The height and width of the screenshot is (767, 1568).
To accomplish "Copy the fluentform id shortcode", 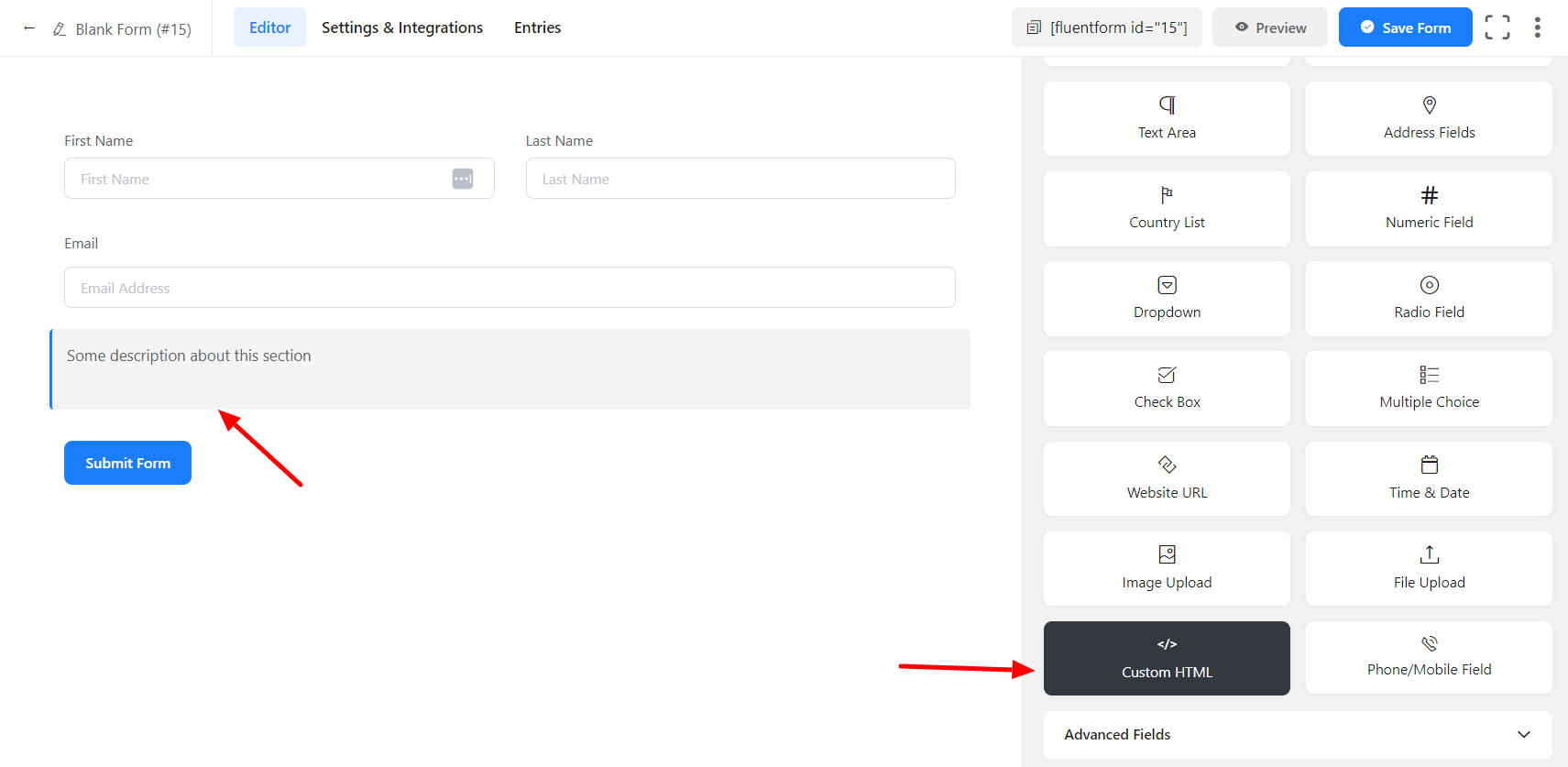I will [x=1106, y=27].
